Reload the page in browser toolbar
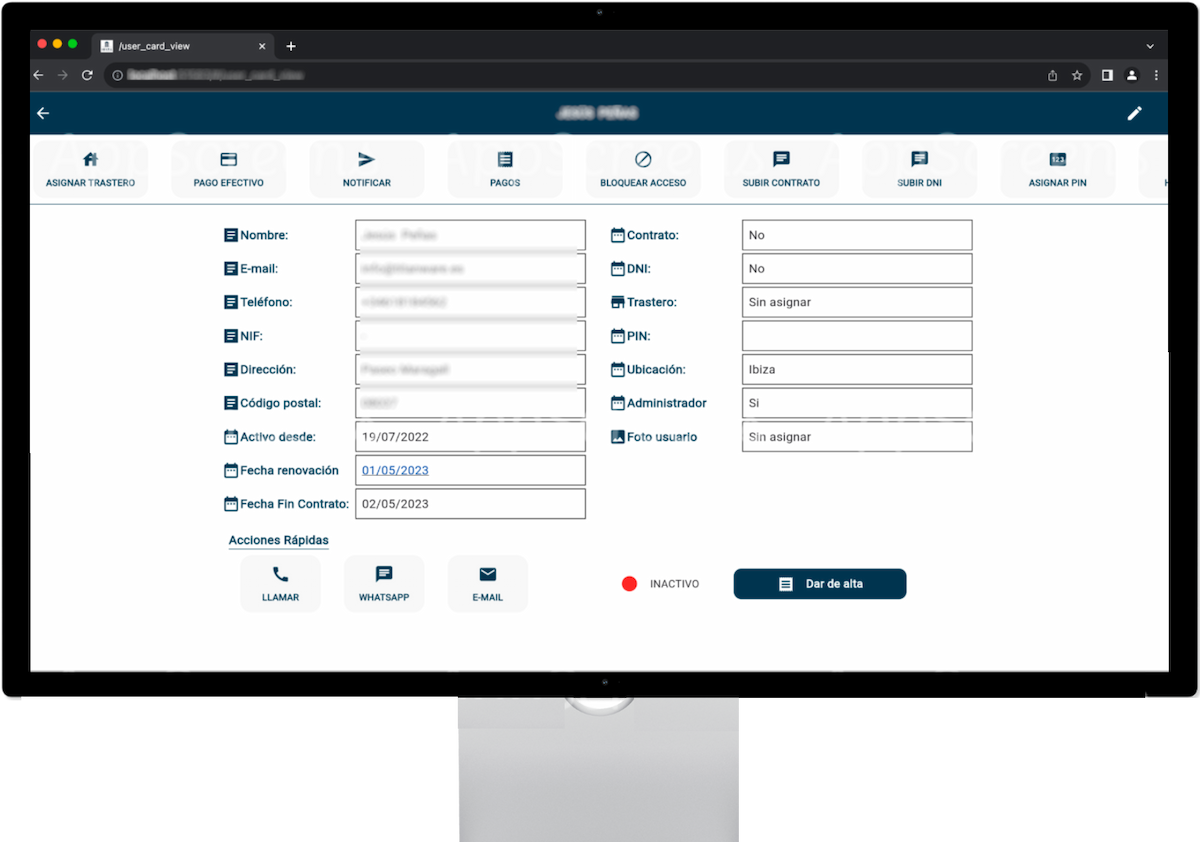1200x842 pixels. tap(87, 75)
